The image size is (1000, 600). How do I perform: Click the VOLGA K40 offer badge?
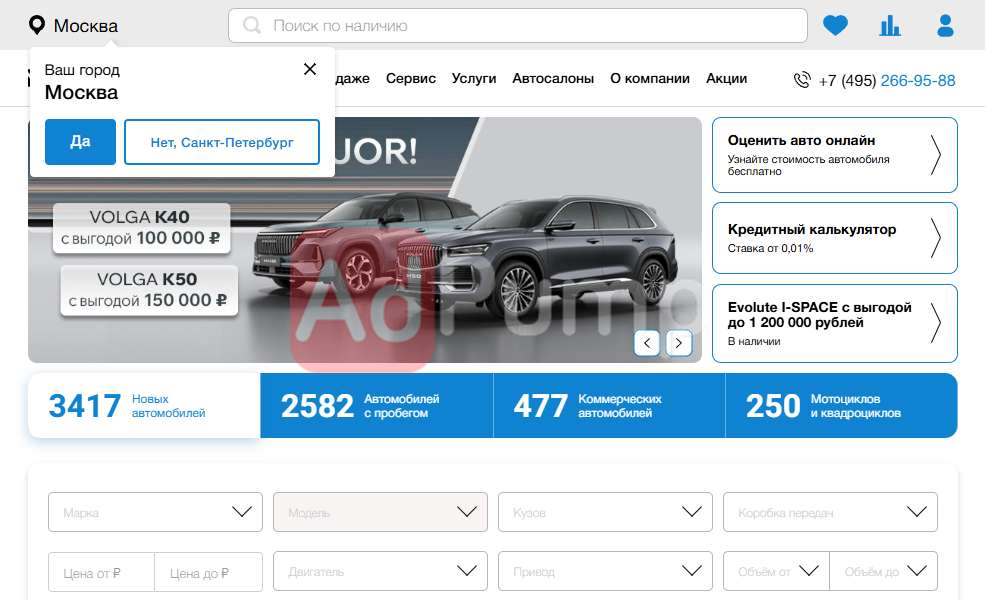coord(141,228)
